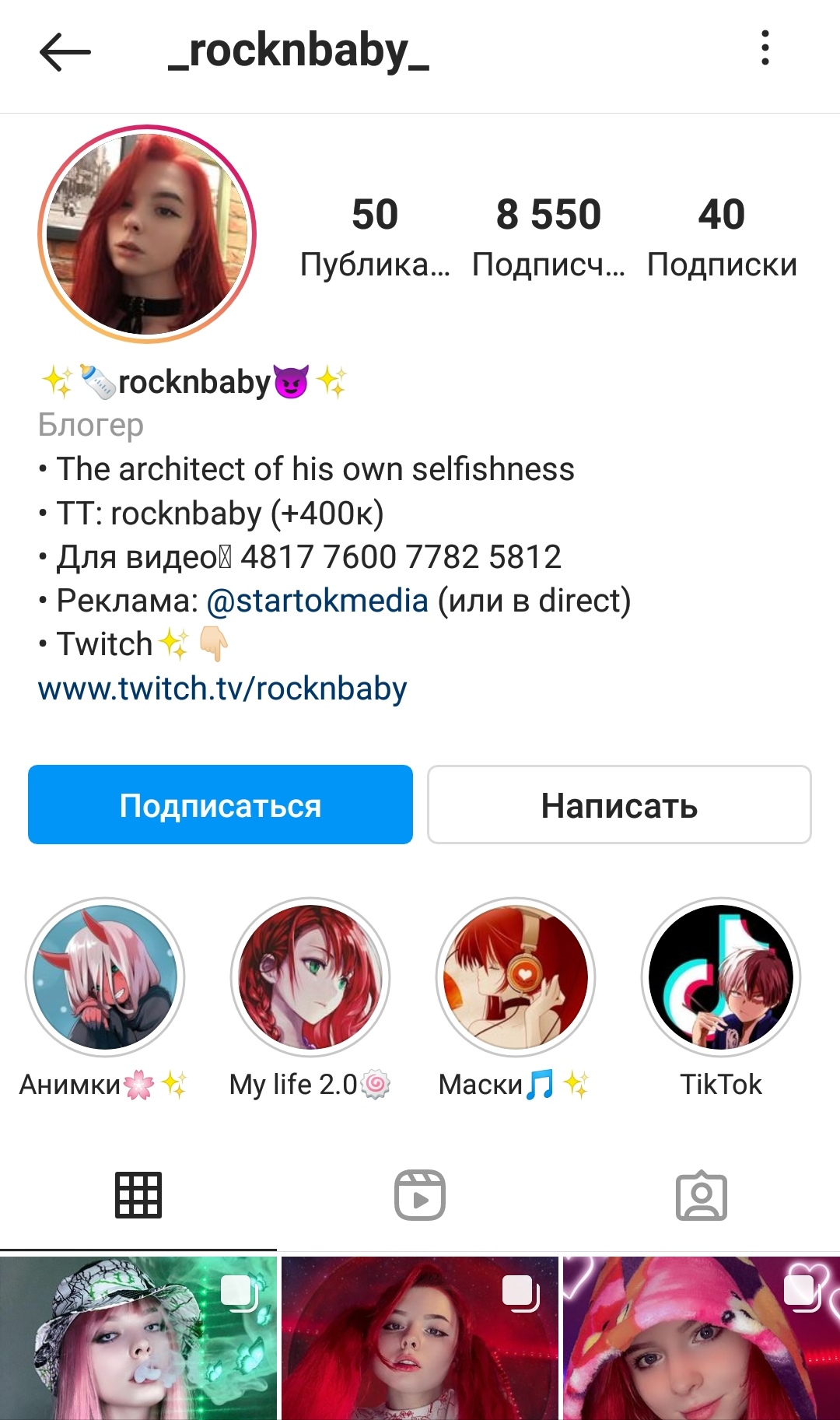Open the red-lit portrait post thumbnail

420,1338
